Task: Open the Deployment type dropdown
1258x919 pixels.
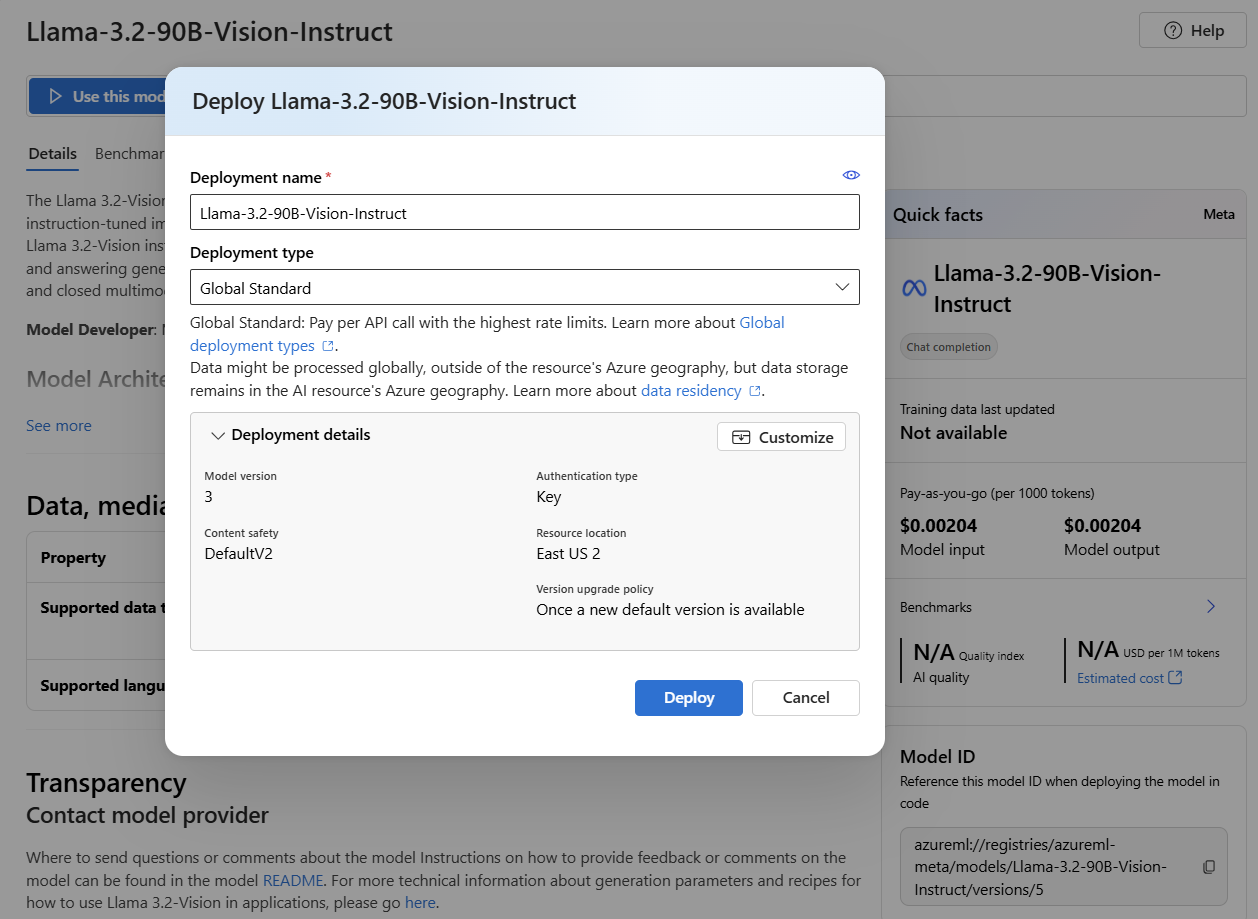Action: [841, 287]
